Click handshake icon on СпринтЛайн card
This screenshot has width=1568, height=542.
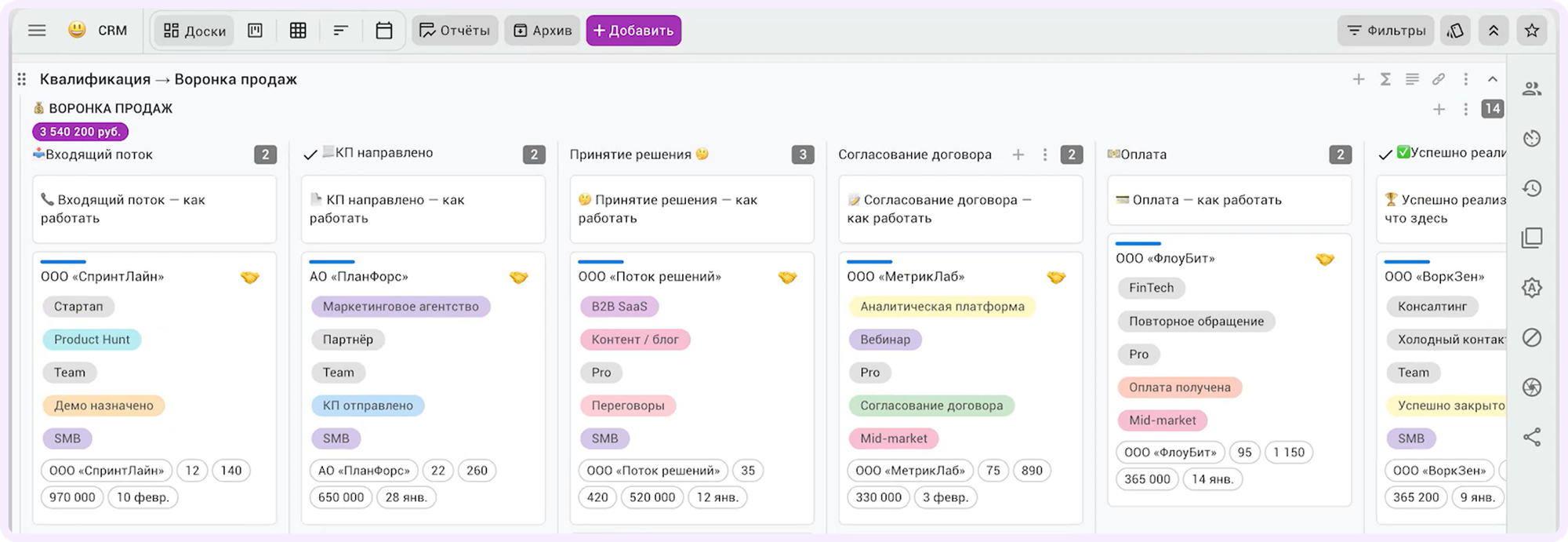(250, 277)
